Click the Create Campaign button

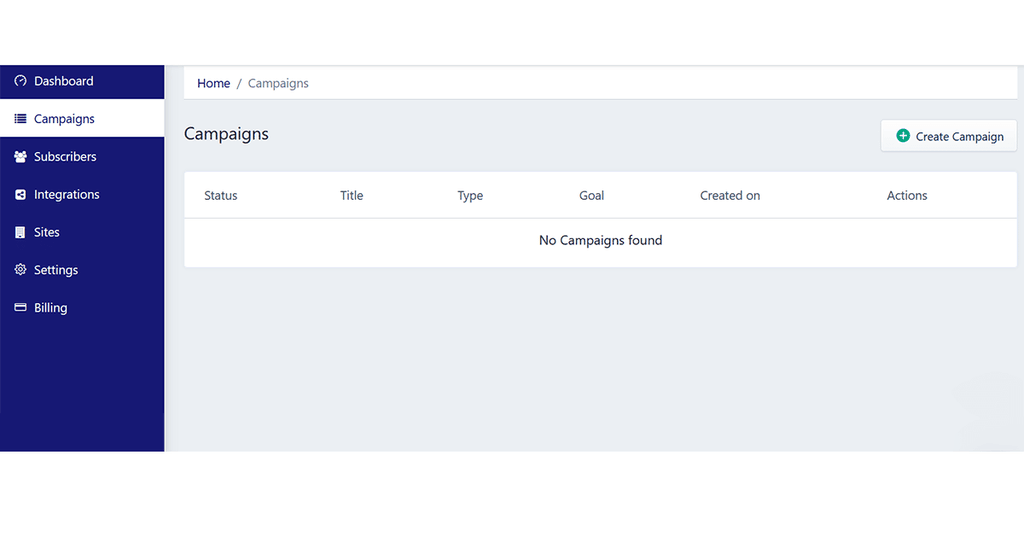pos(948,136)
